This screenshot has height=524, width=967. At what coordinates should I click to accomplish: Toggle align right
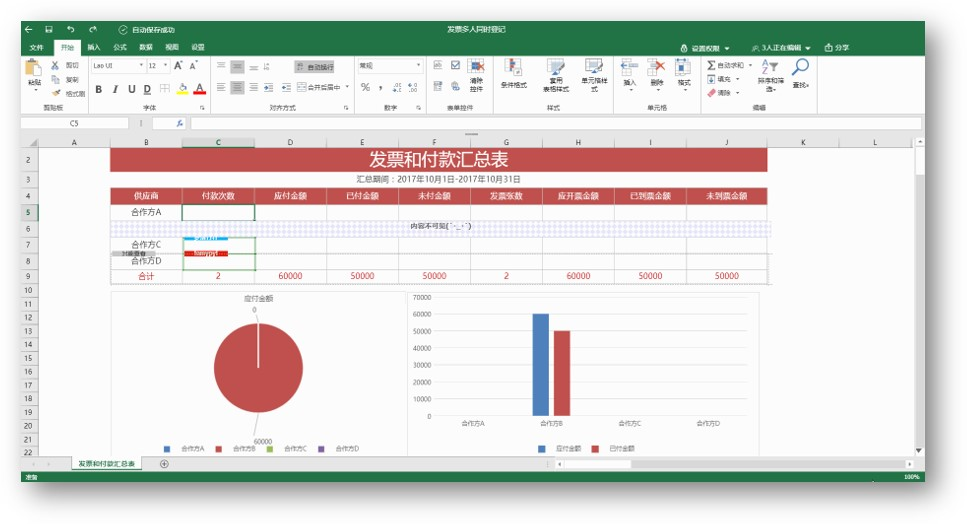point(253,88)
